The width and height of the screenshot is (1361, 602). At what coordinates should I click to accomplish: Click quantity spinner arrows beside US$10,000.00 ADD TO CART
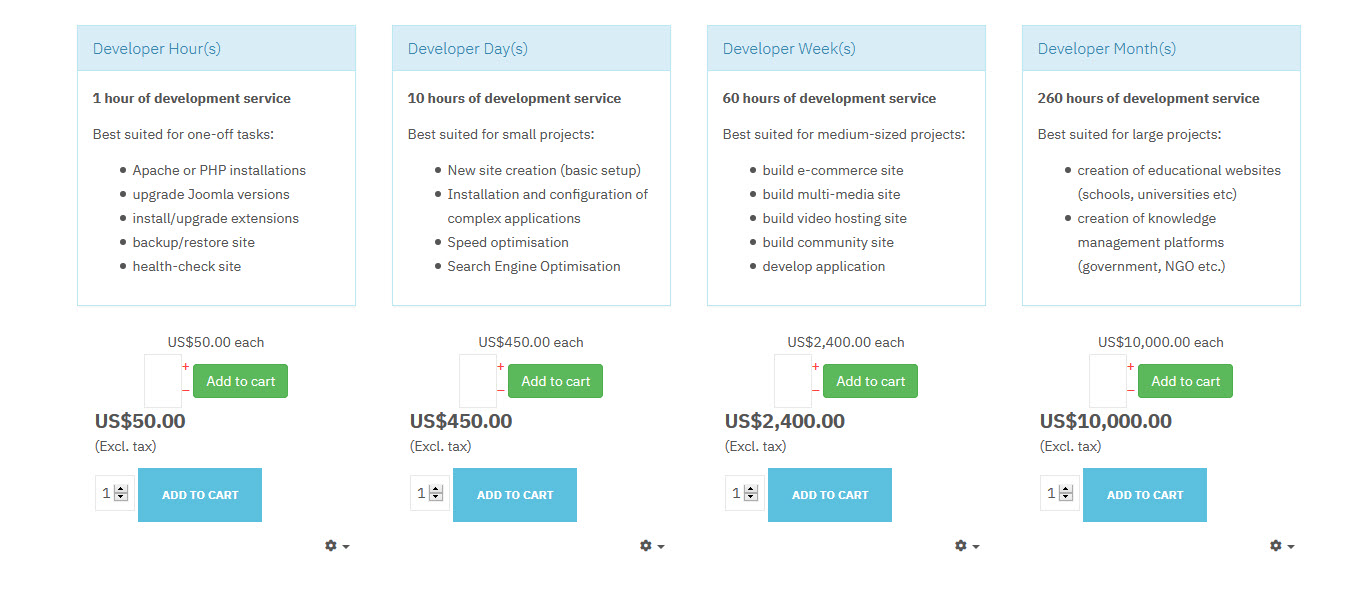[1066, 493]
